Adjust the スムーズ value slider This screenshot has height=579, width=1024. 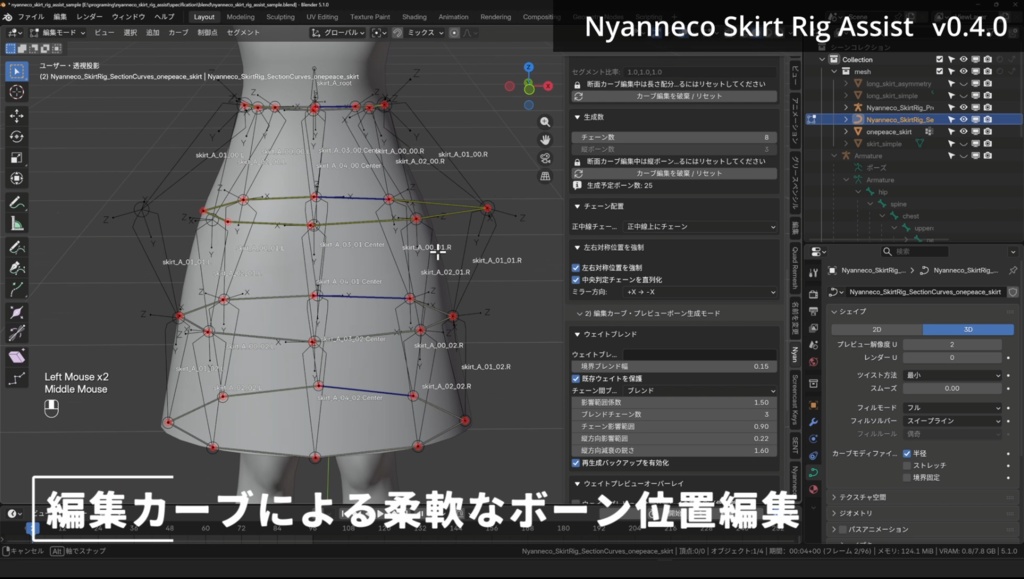[x=952, y=388]
